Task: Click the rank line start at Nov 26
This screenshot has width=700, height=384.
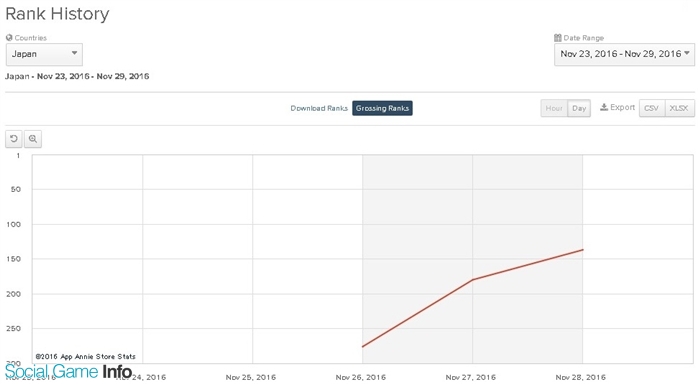Action: 362,346
